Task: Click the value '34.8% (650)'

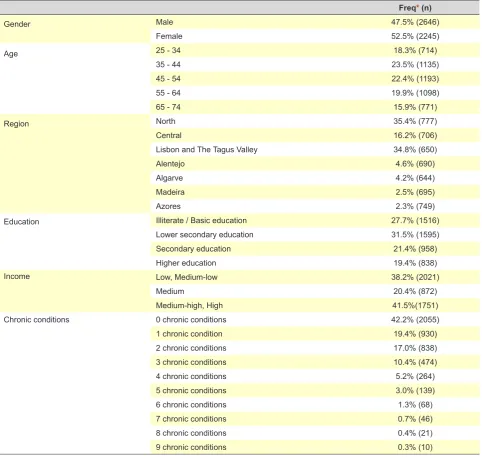Action: tap(415, 149)
